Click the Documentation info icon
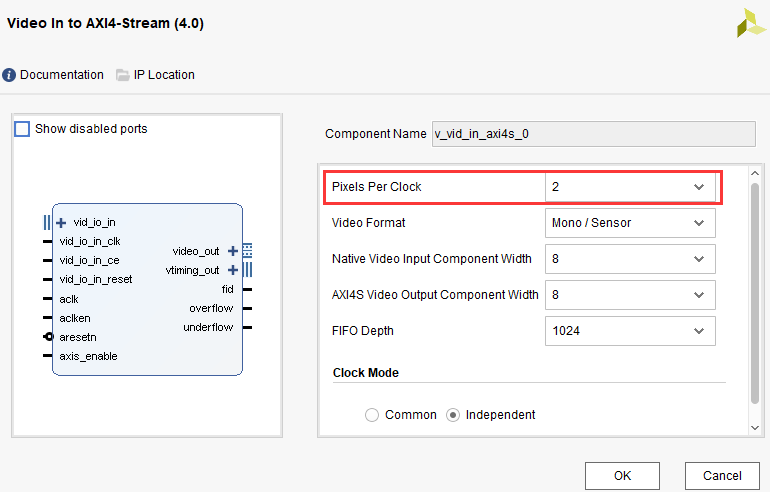This screenshot has height=492, width=770. click(x=10, y=75)
